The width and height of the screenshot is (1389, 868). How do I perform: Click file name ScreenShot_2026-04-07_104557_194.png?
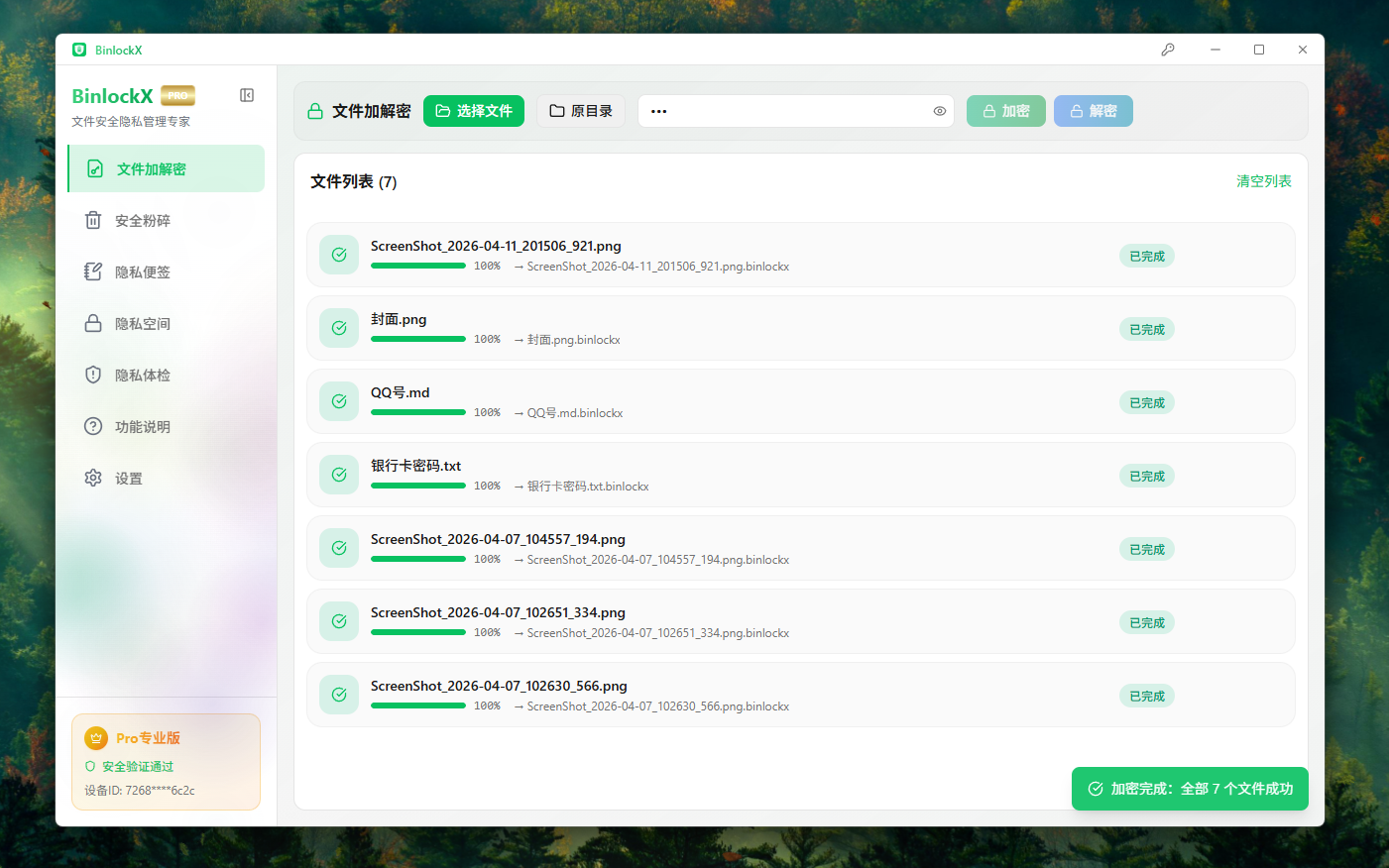498,539
